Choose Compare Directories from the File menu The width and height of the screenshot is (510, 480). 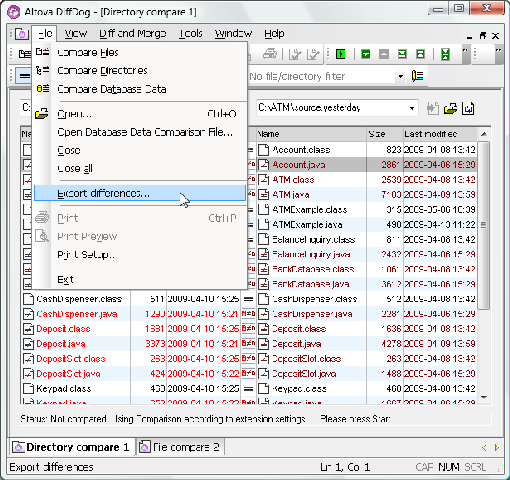[x=140, y=71]
